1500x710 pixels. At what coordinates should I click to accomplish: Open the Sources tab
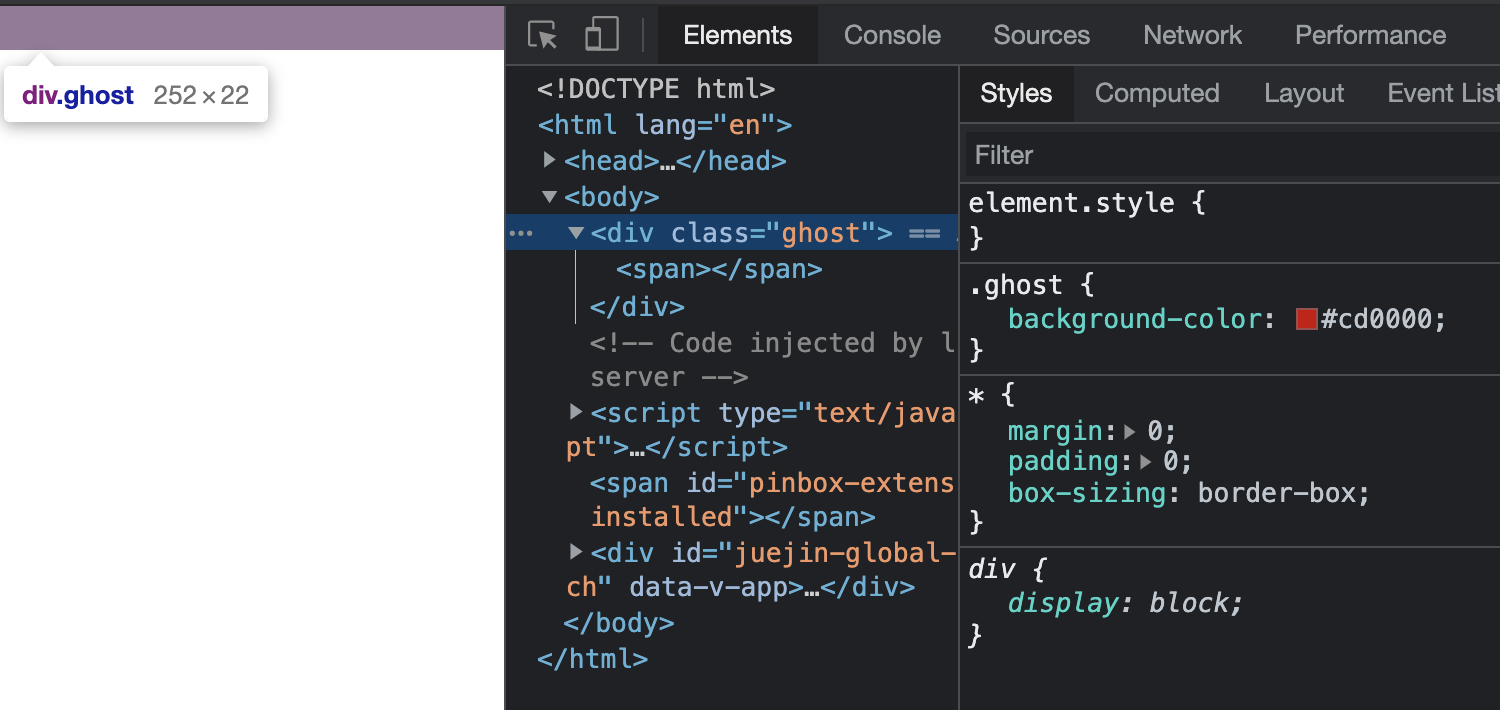pos(1041,35)
